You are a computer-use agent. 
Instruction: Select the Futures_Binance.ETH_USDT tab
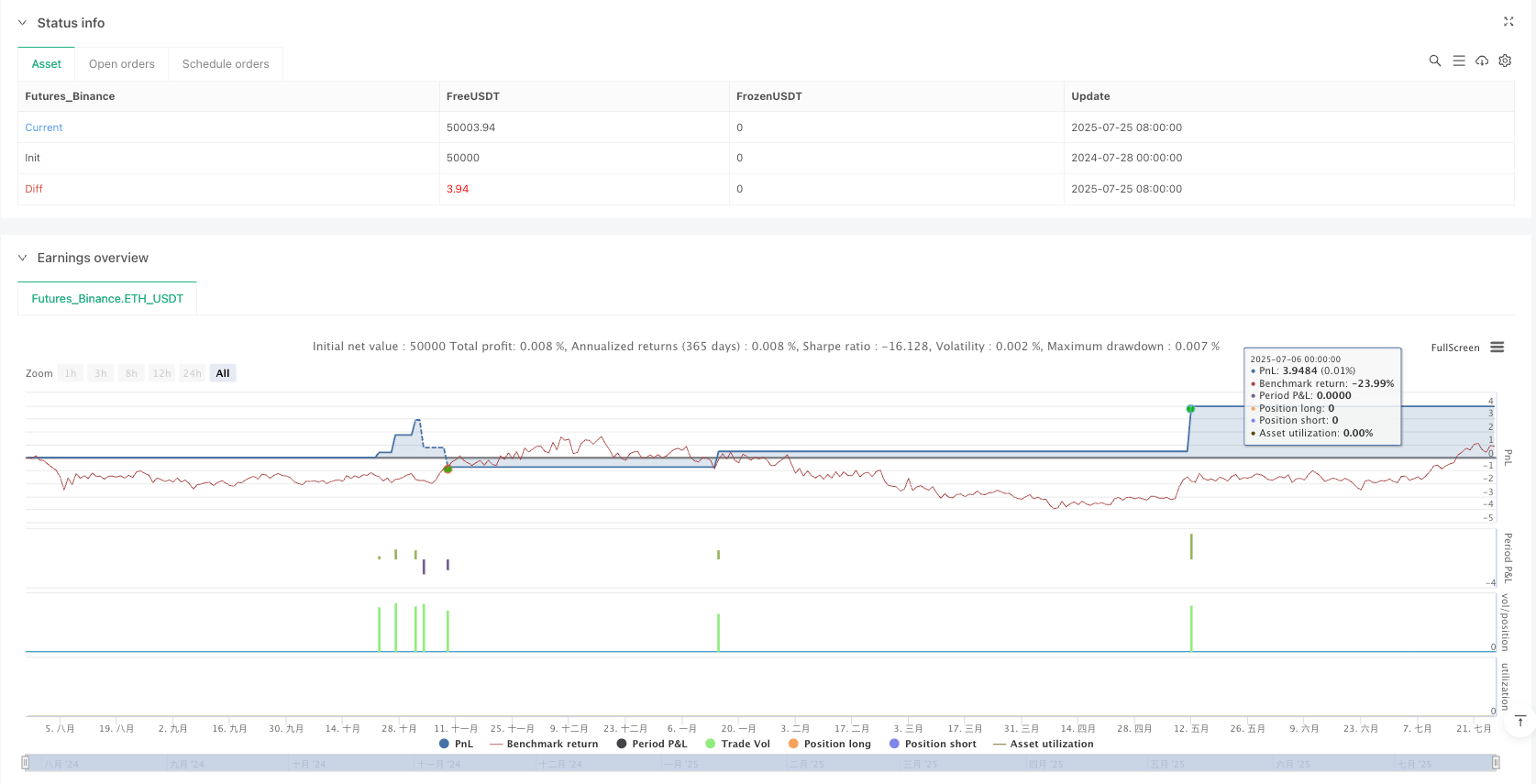[107, 299]
